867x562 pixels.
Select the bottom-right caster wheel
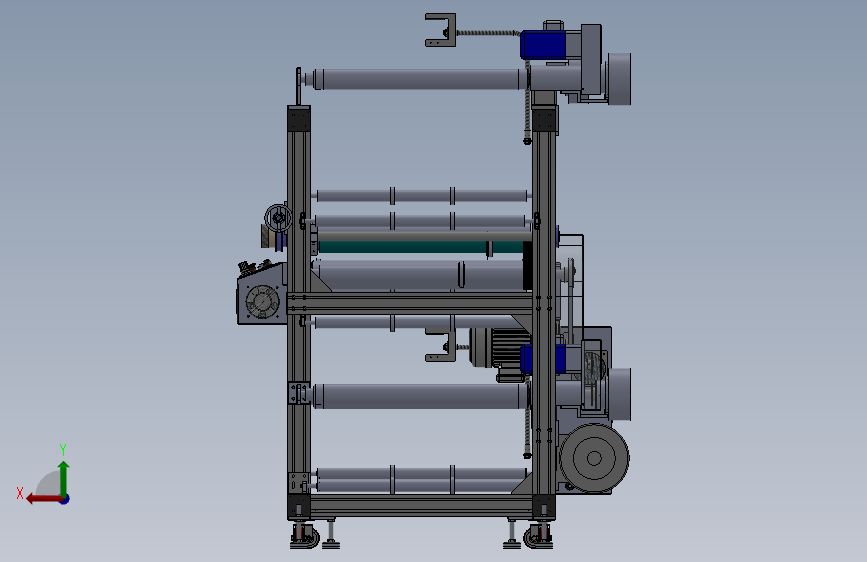pyautogui.click(x=538, y=537)
